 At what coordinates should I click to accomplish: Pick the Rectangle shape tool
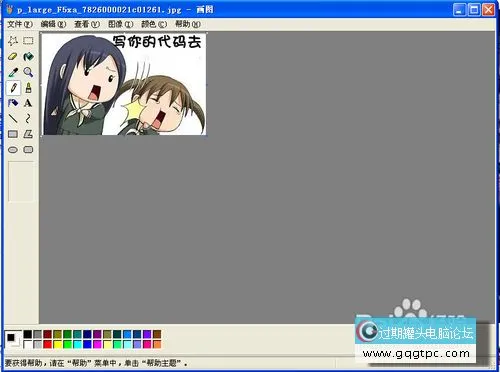13,134
